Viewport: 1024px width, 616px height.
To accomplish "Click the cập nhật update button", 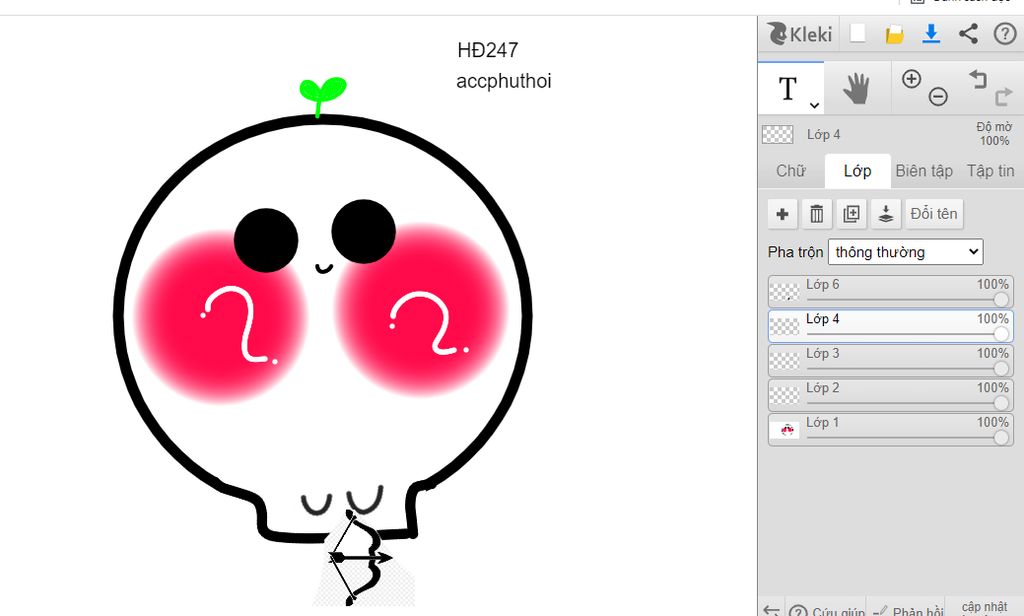I will [x=984, y=608].
